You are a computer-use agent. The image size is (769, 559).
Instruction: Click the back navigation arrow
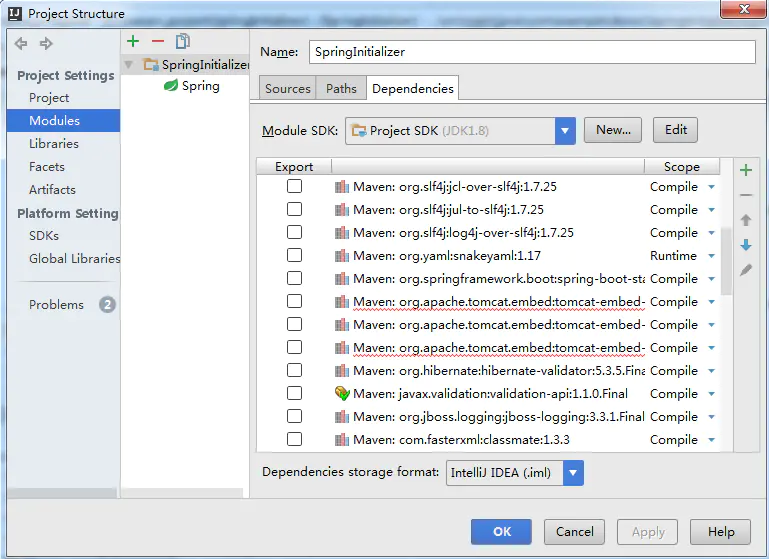(21, 44)
